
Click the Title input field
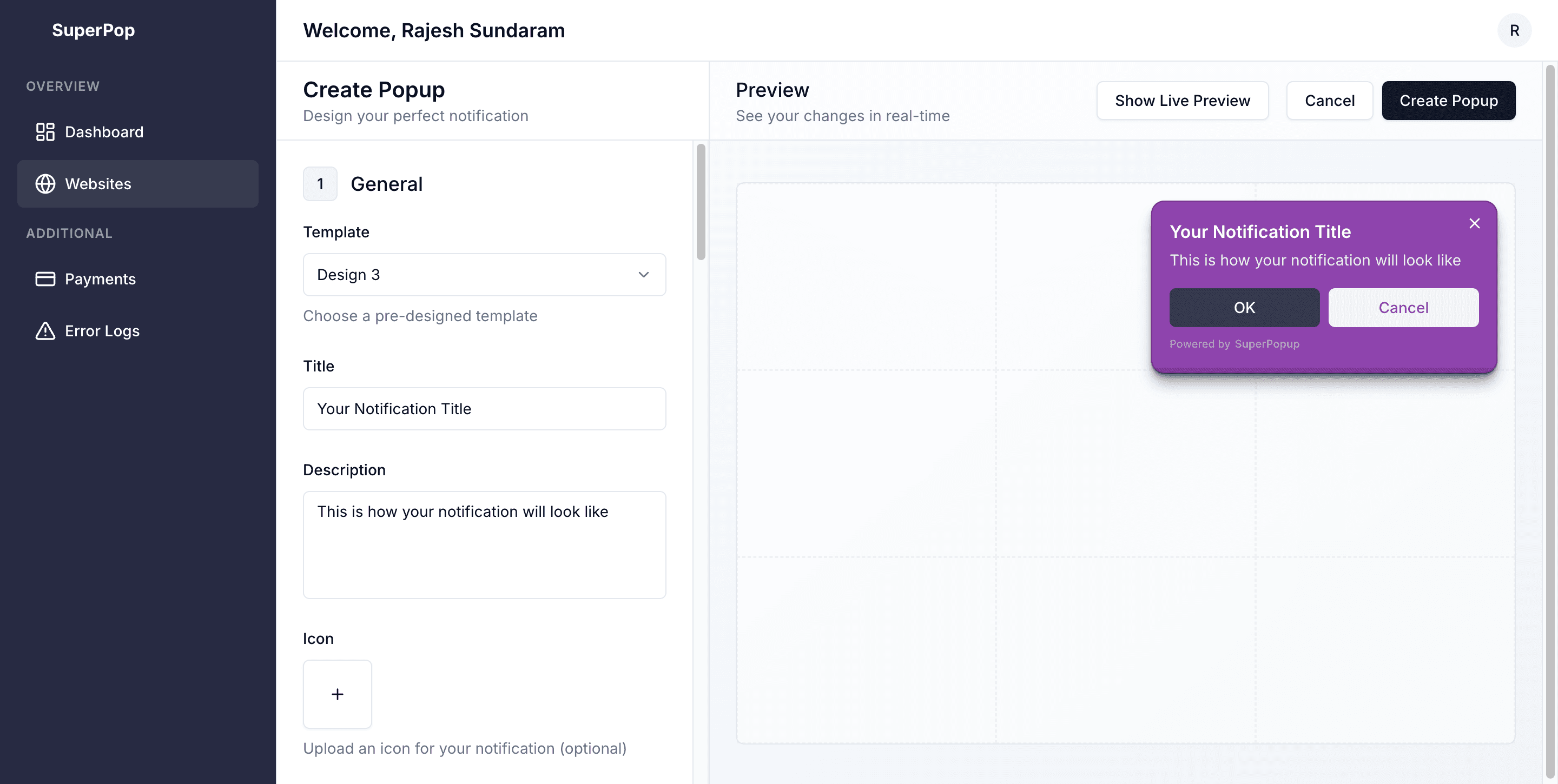(x=484, y=409)
